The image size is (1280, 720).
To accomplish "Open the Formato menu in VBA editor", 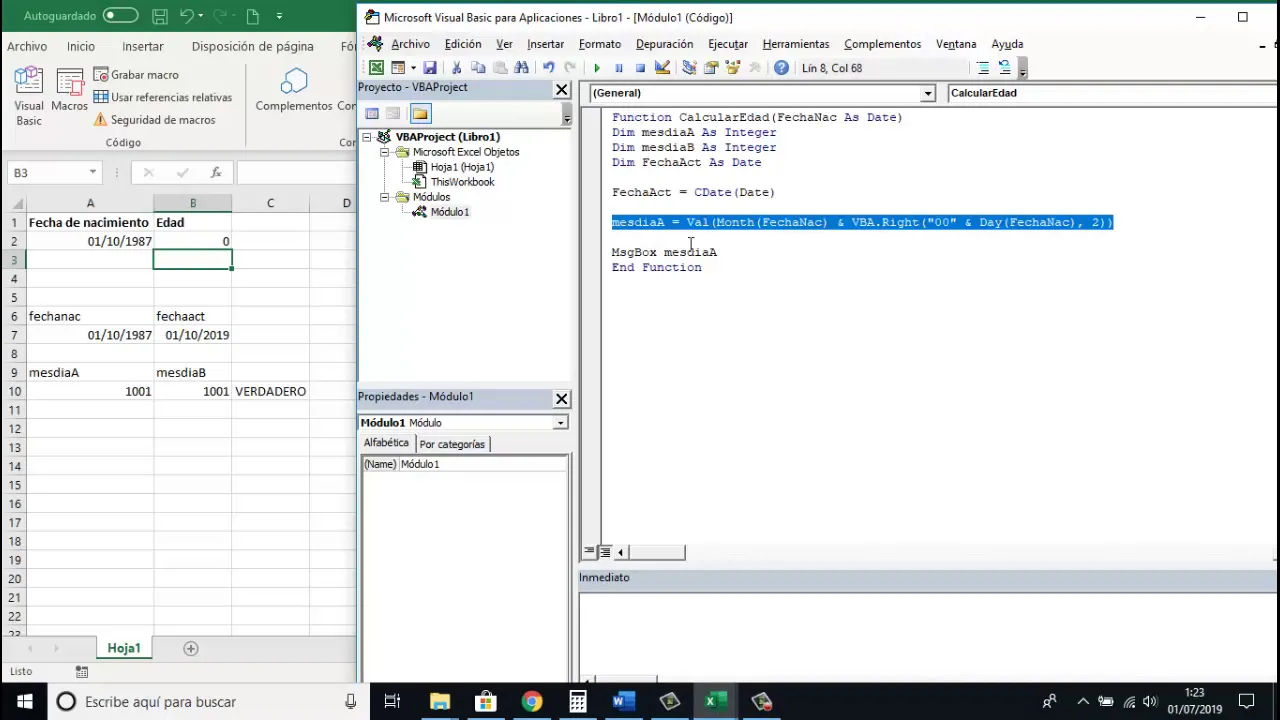I will tap(600, 44).
